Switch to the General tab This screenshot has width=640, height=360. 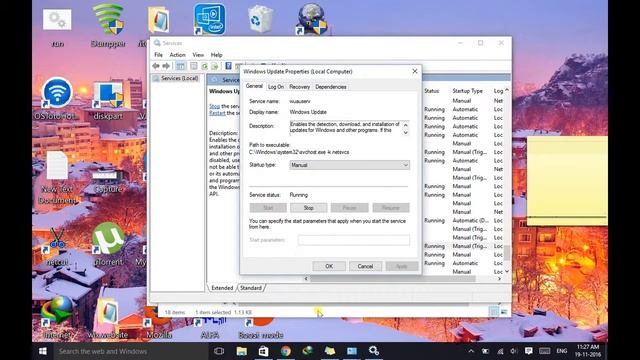click(254, 86)
